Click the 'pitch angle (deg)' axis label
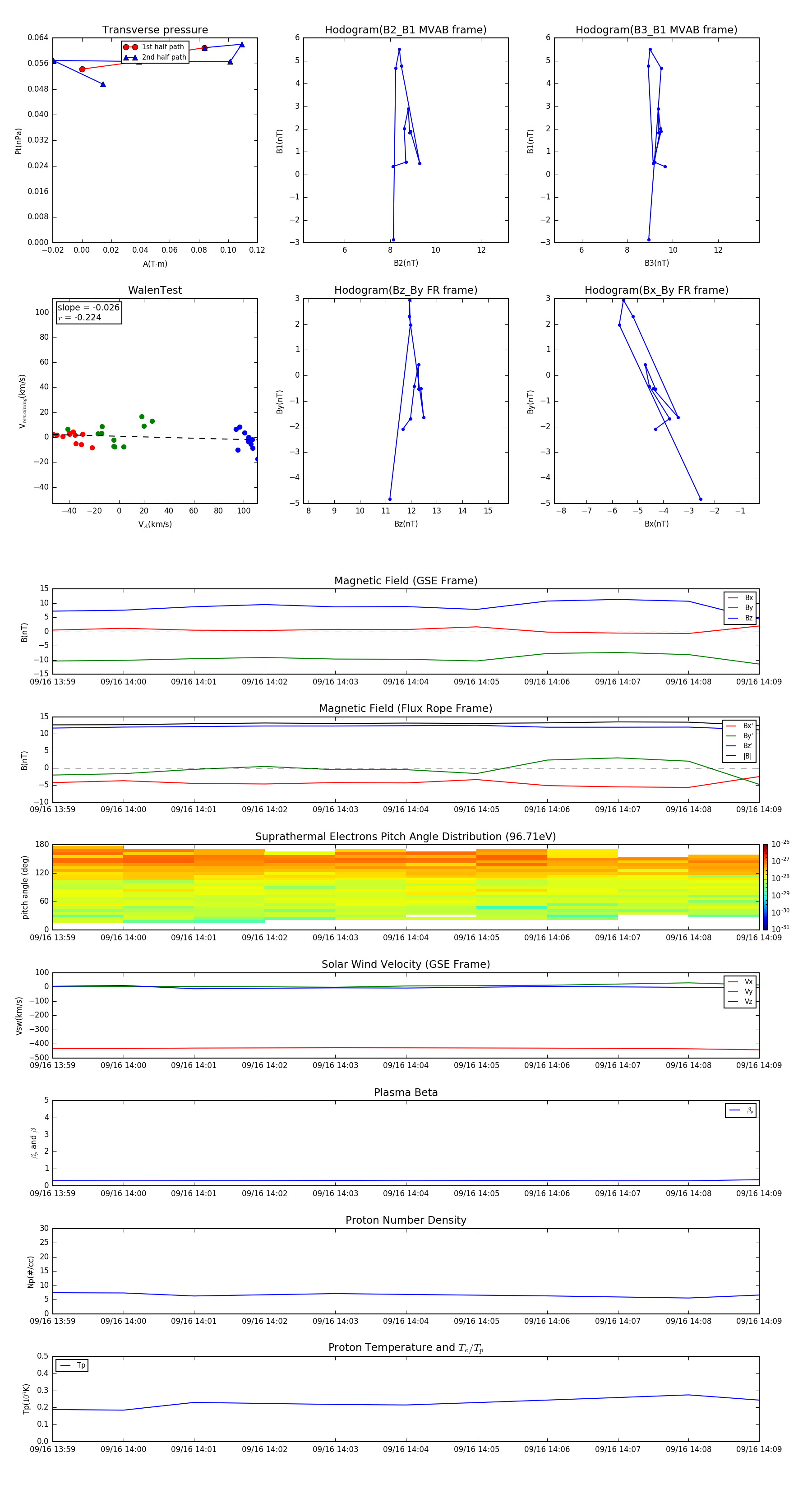The width and height of the screenshot is (812, 1489). coord(25,887)
